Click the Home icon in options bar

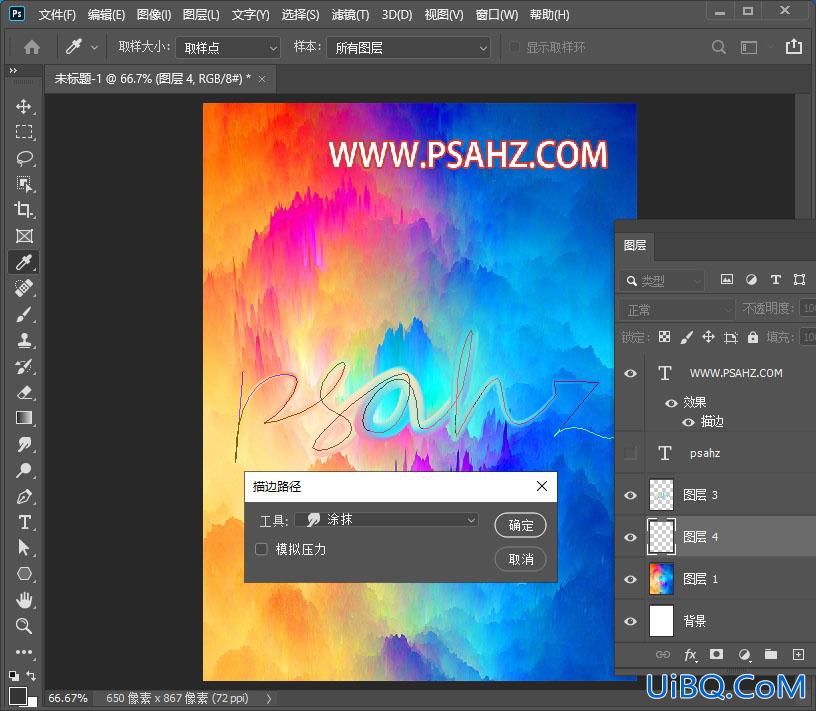pyautogui.click(x=32, y=47)
